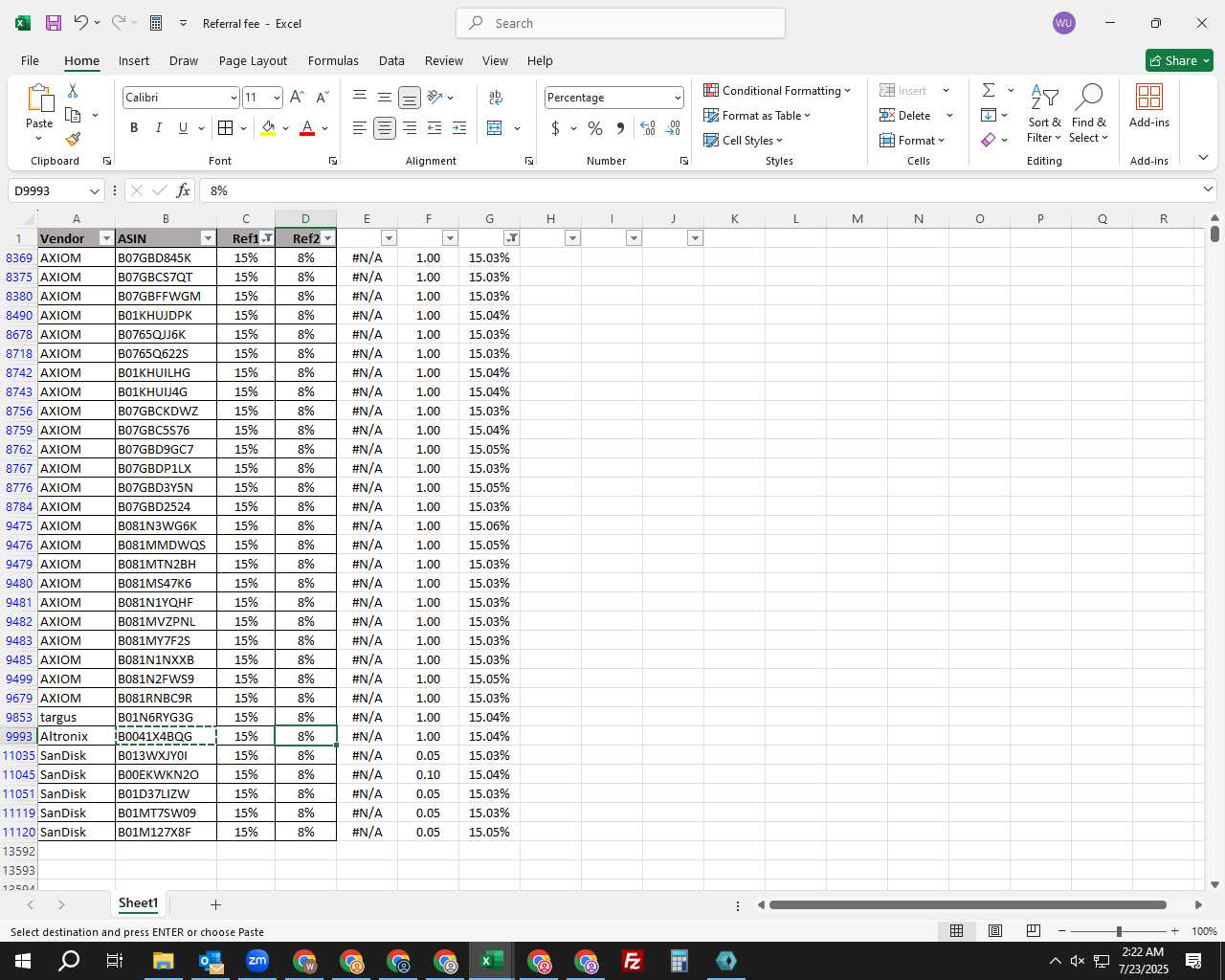Click Decrease Font Size icon
Image resolution: width=1225 pixels, height=980 pixels.
pyautogui.click(x=322, y=98)
